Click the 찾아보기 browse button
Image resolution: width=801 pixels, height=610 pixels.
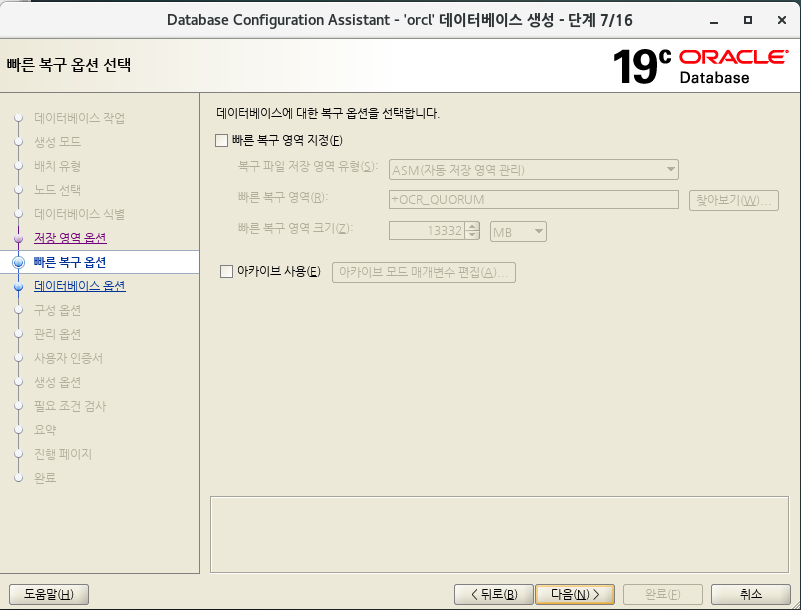pos(734,200)
